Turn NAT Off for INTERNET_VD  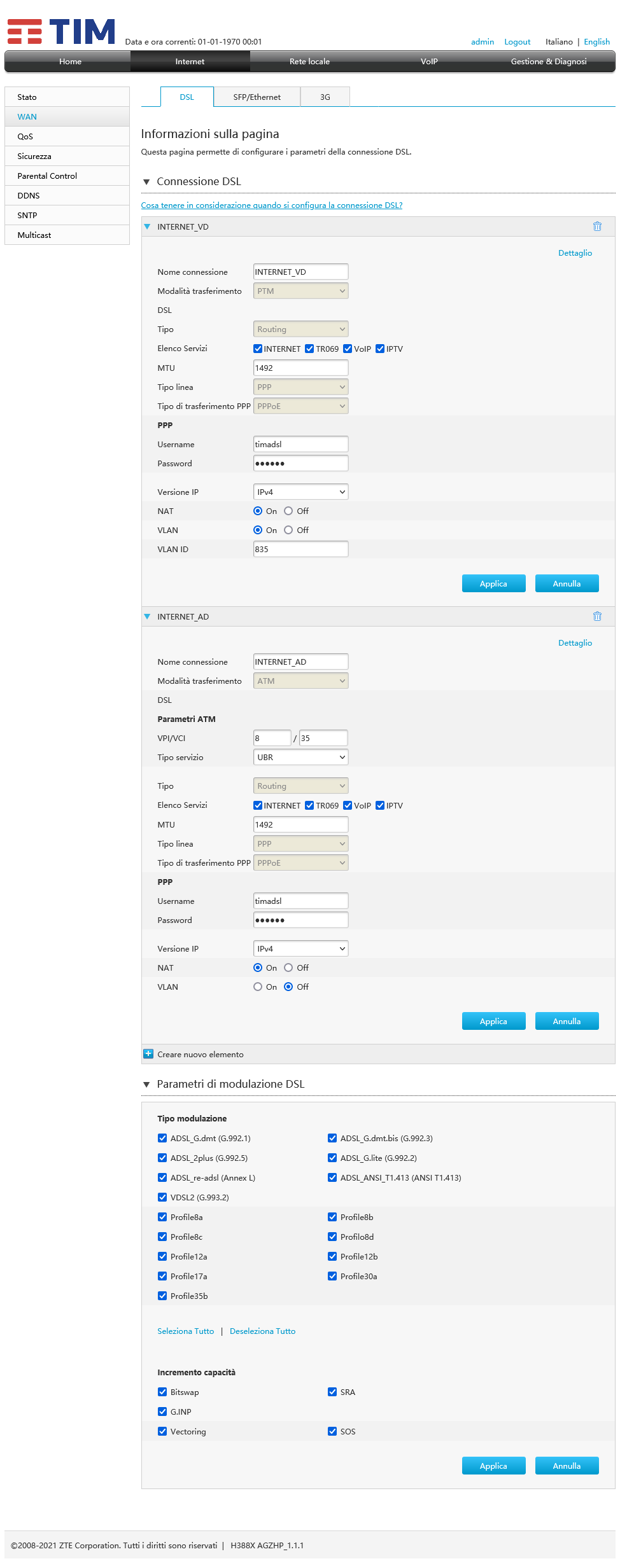(288, 511)
